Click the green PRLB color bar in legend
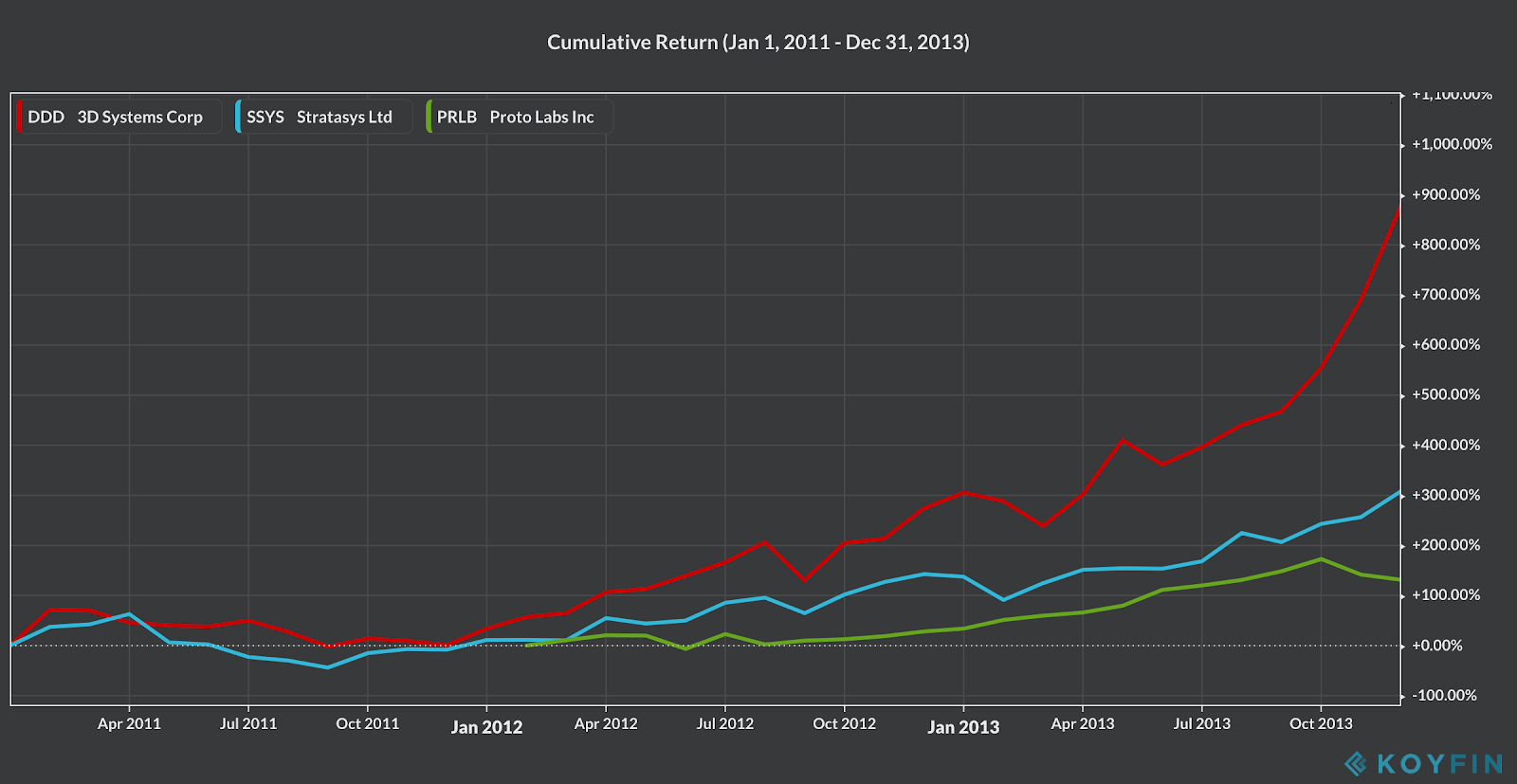 (x=429, y=117)
